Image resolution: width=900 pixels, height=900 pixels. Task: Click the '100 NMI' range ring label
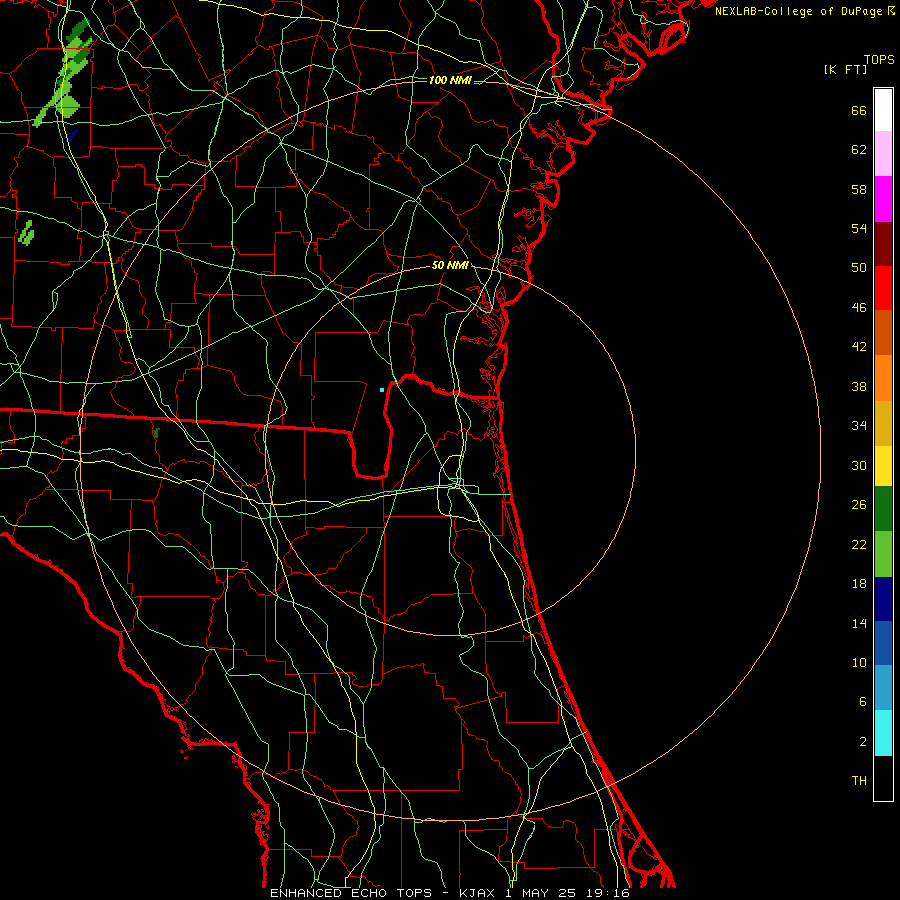click(x=450, y=80)
